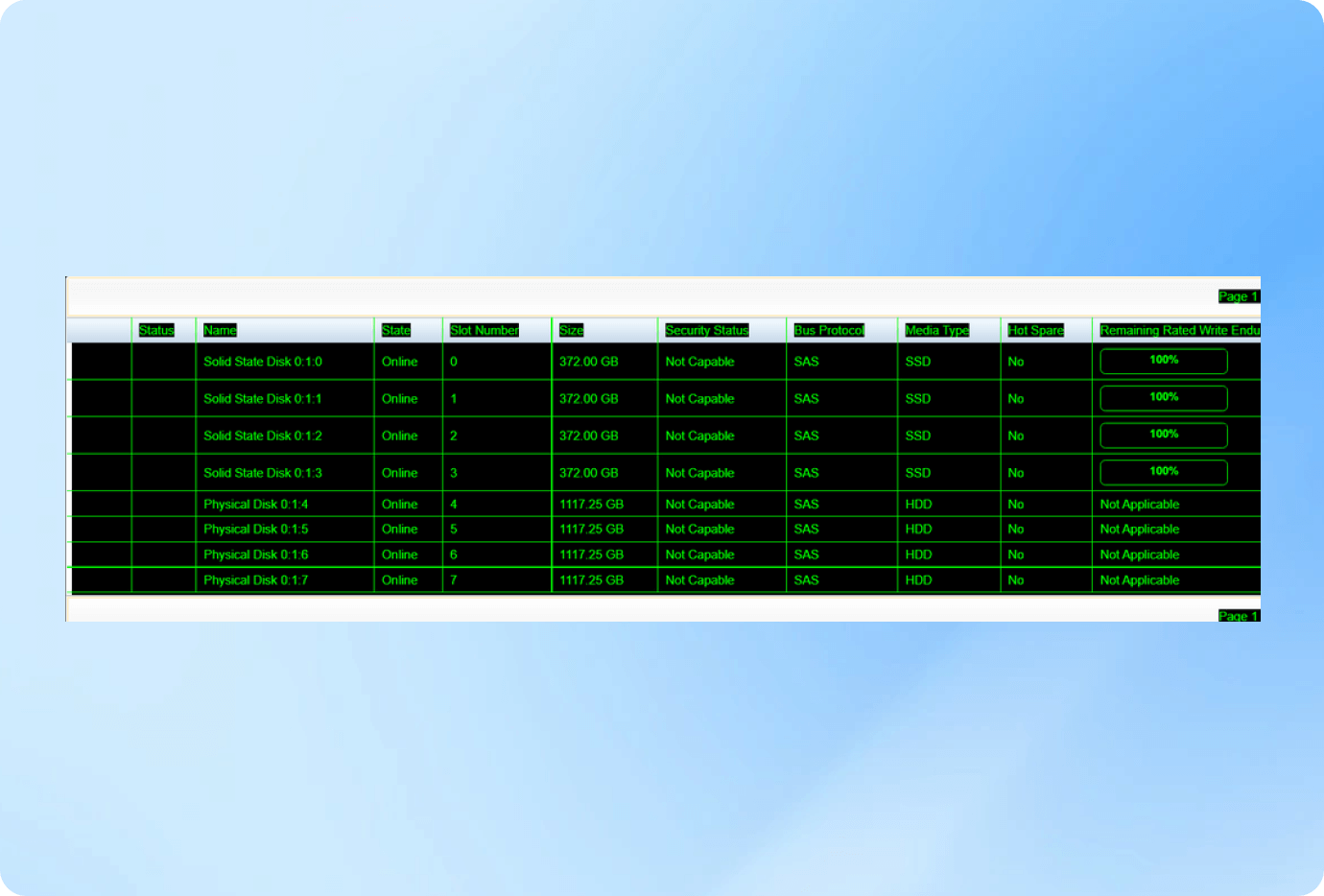
Task: Sort by the Name column header
Action: (x=220, y=330)
